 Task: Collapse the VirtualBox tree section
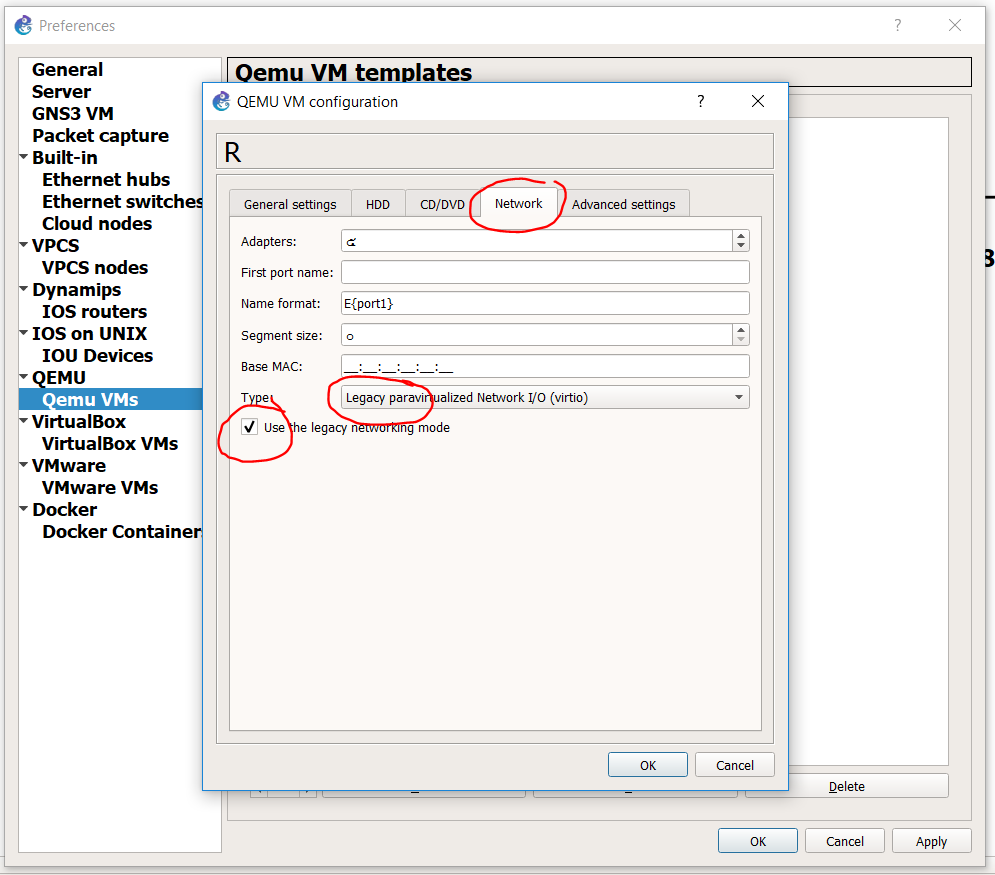tap(23, 420)
